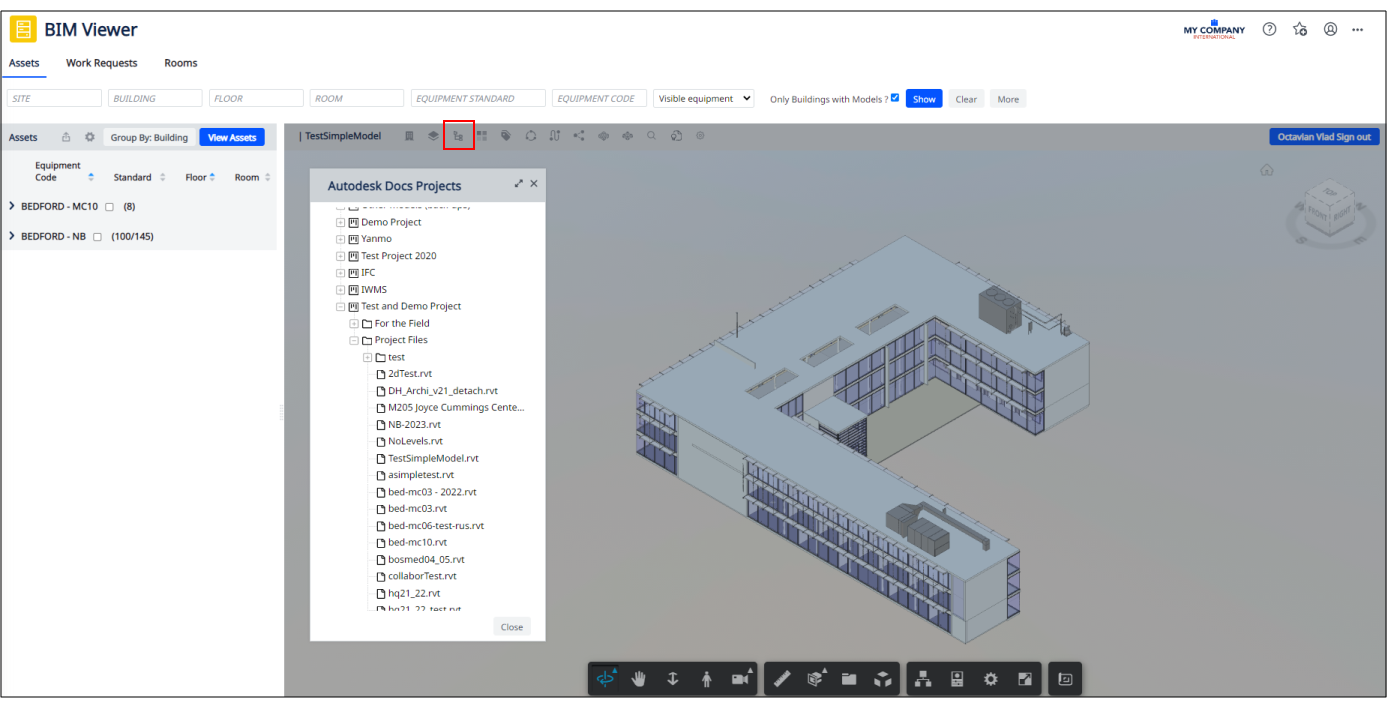Open the Properties panel icon

point(957,679)
